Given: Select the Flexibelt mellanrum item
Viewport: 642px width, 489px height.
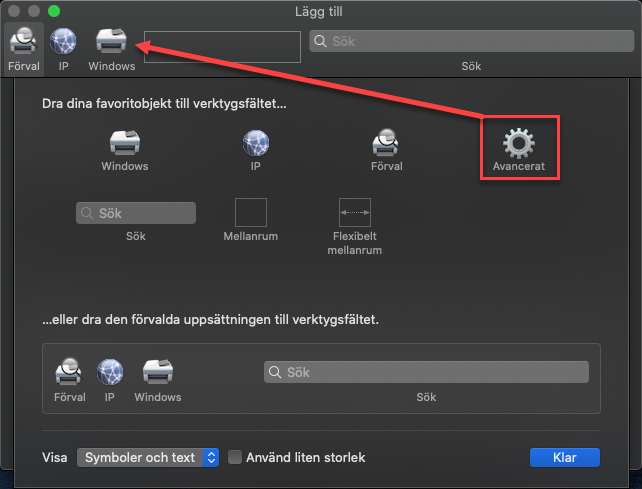Looking at the screenshot, I should coord(355,213).
